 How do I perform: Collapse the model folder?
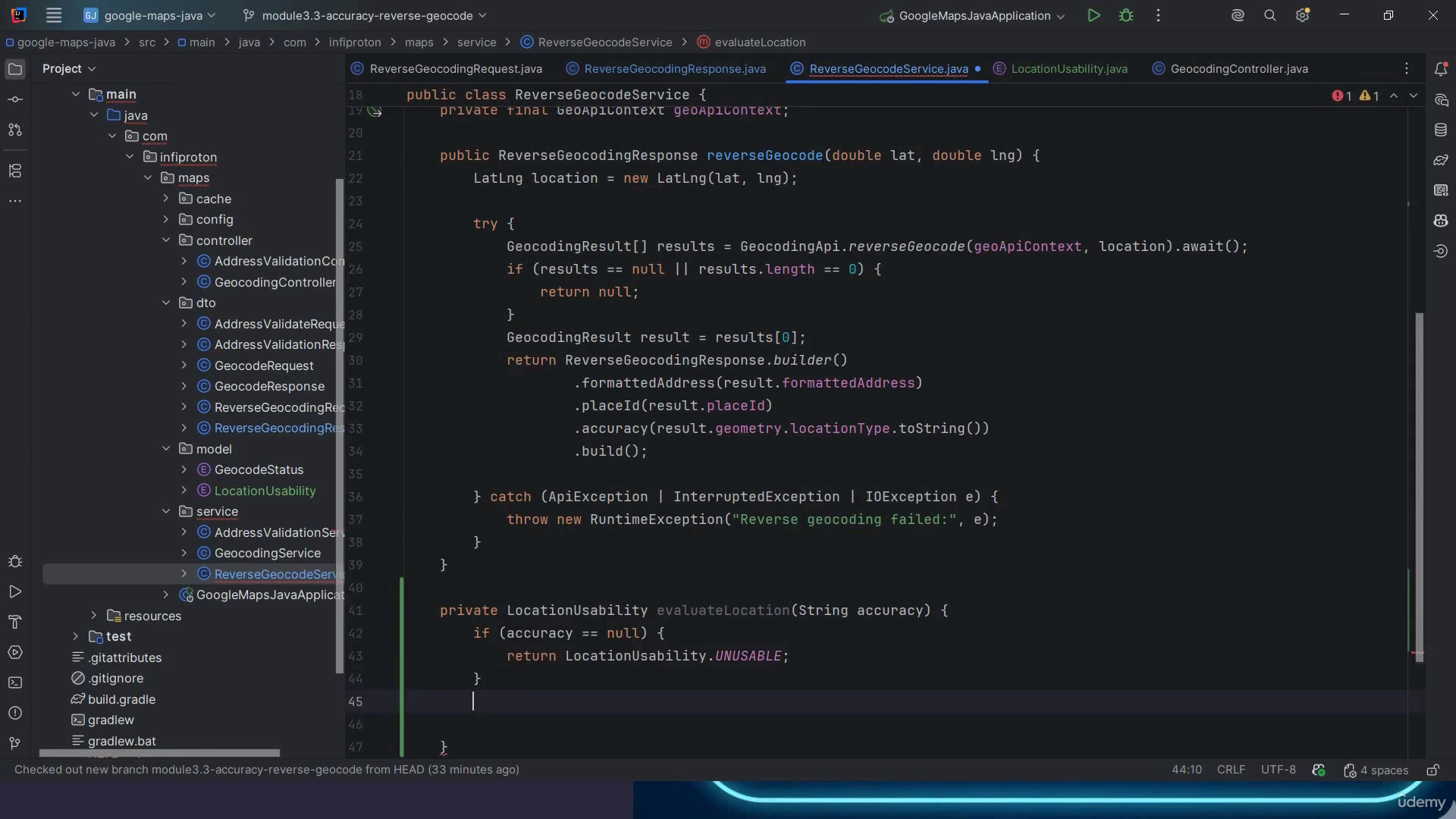click(x=166, y=449)
